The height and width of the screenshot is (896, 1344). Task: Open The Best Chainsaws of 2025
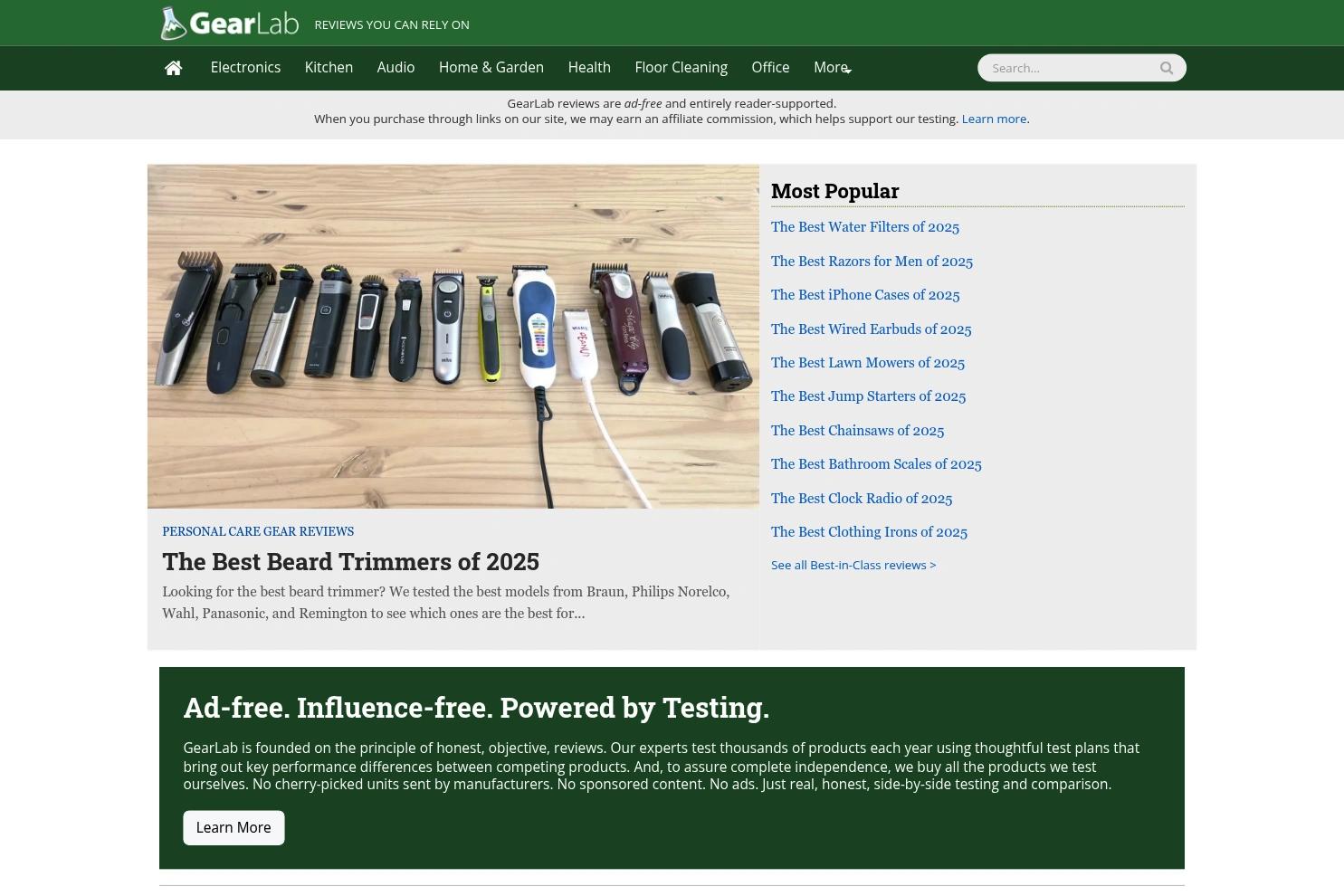(x=857, y=430)
